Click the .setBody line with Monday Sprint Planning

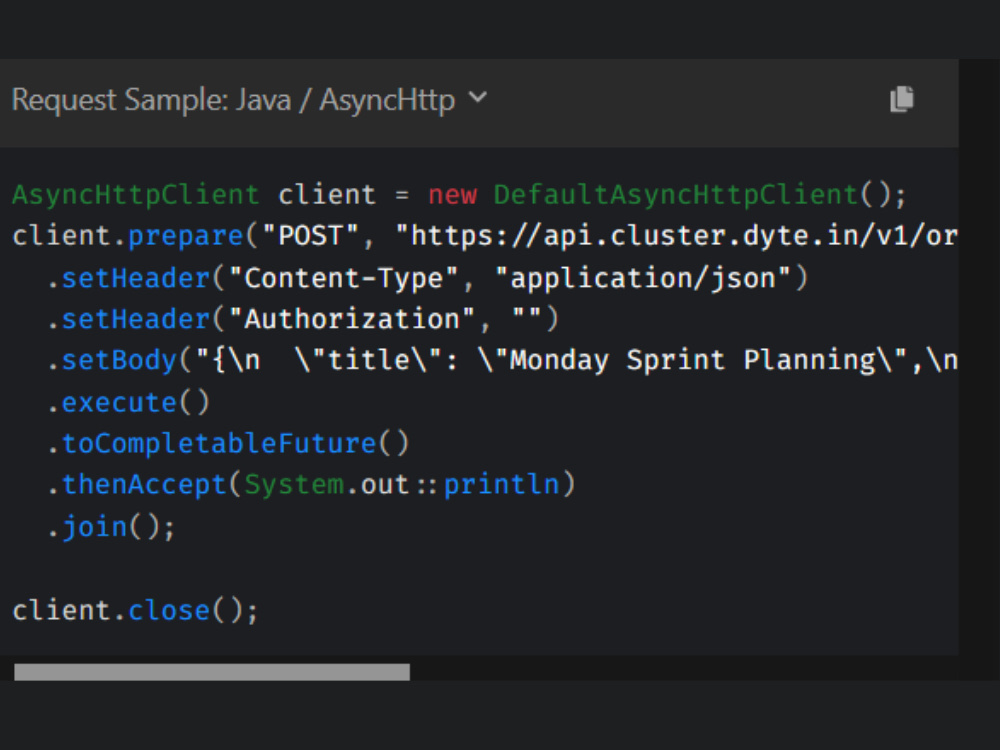click(503, 360)
